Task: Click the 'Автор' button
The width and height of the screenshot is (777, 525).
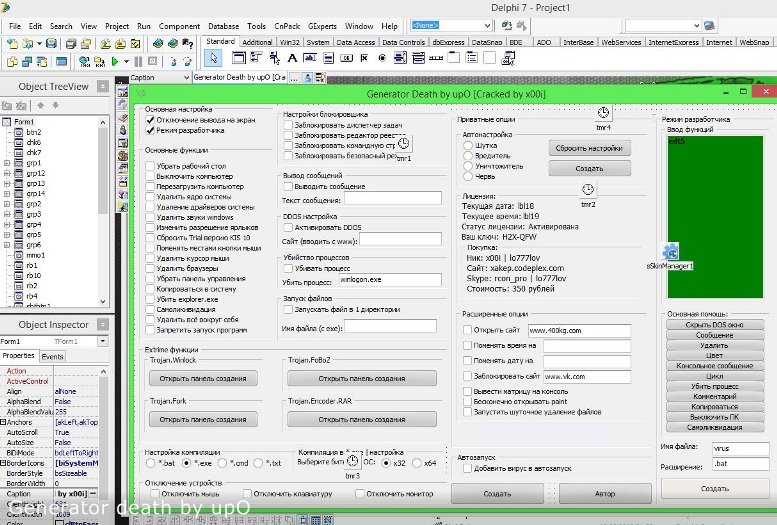Action: (605, 494)
